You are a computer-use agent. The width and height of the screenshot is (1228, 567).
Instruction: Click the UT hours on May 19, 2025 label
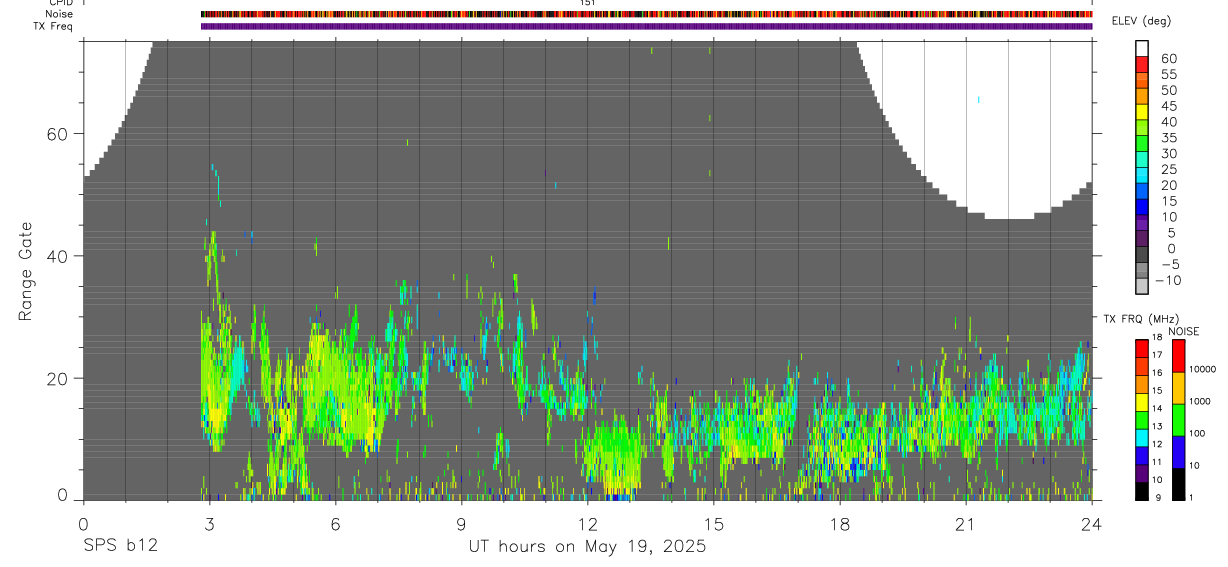click(x=587, y=547)
